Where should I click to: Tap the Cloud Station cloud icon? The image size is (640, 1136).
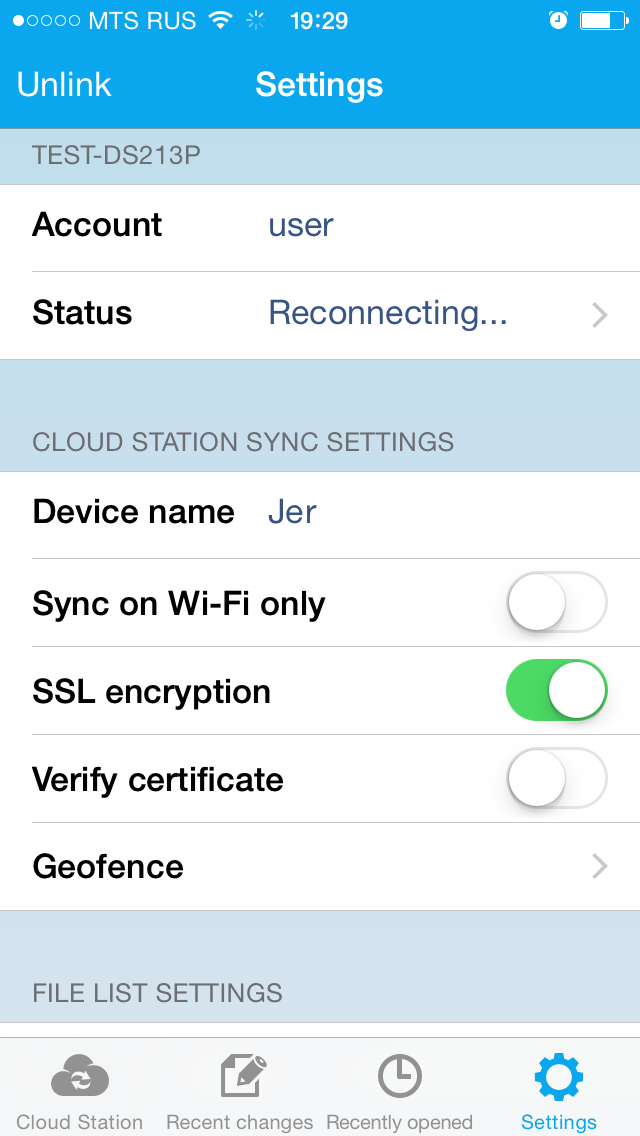pyautogui.click(x=80, y=1078)
